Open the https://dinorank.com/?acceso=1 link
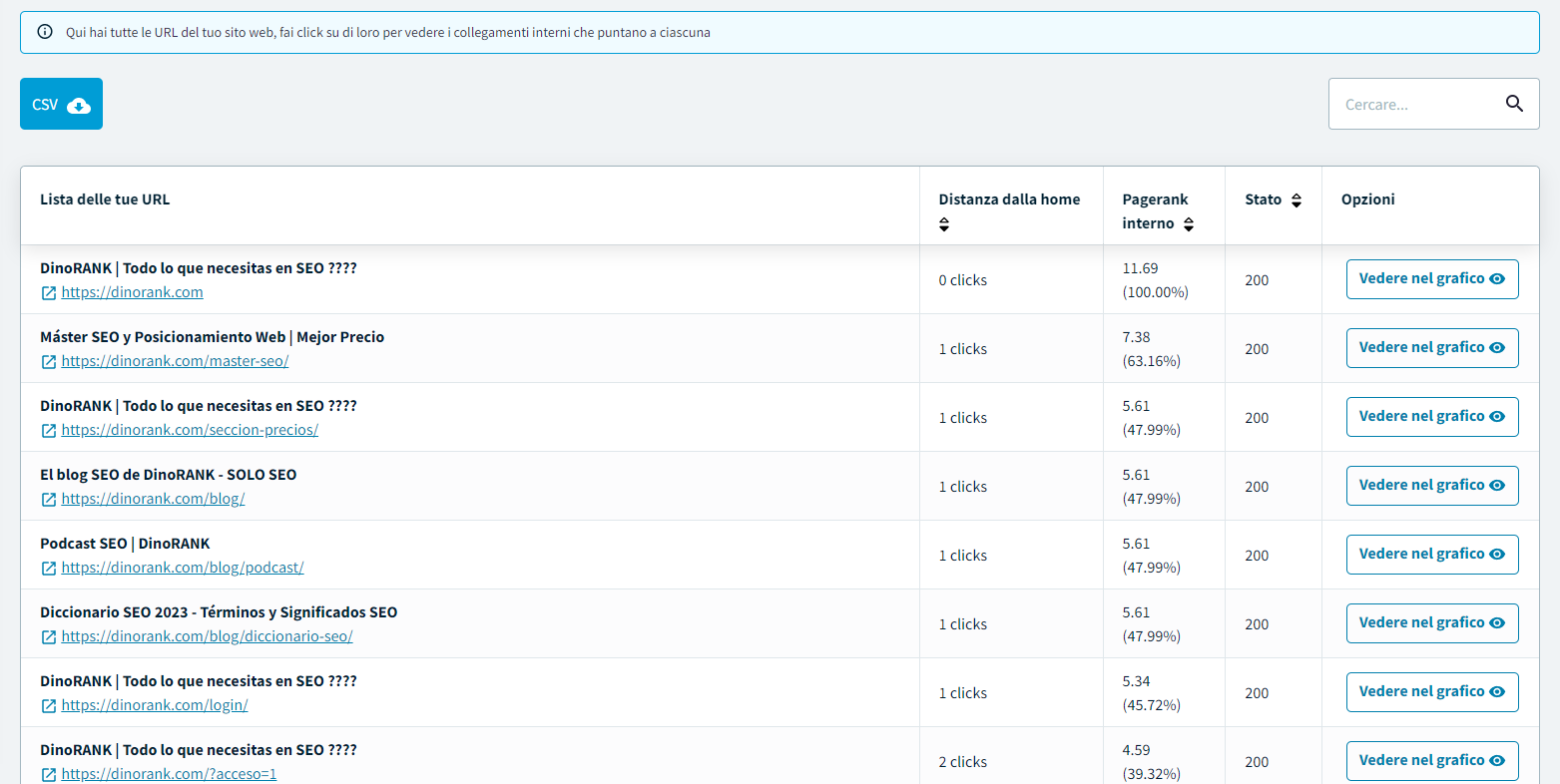 point(169,774)
